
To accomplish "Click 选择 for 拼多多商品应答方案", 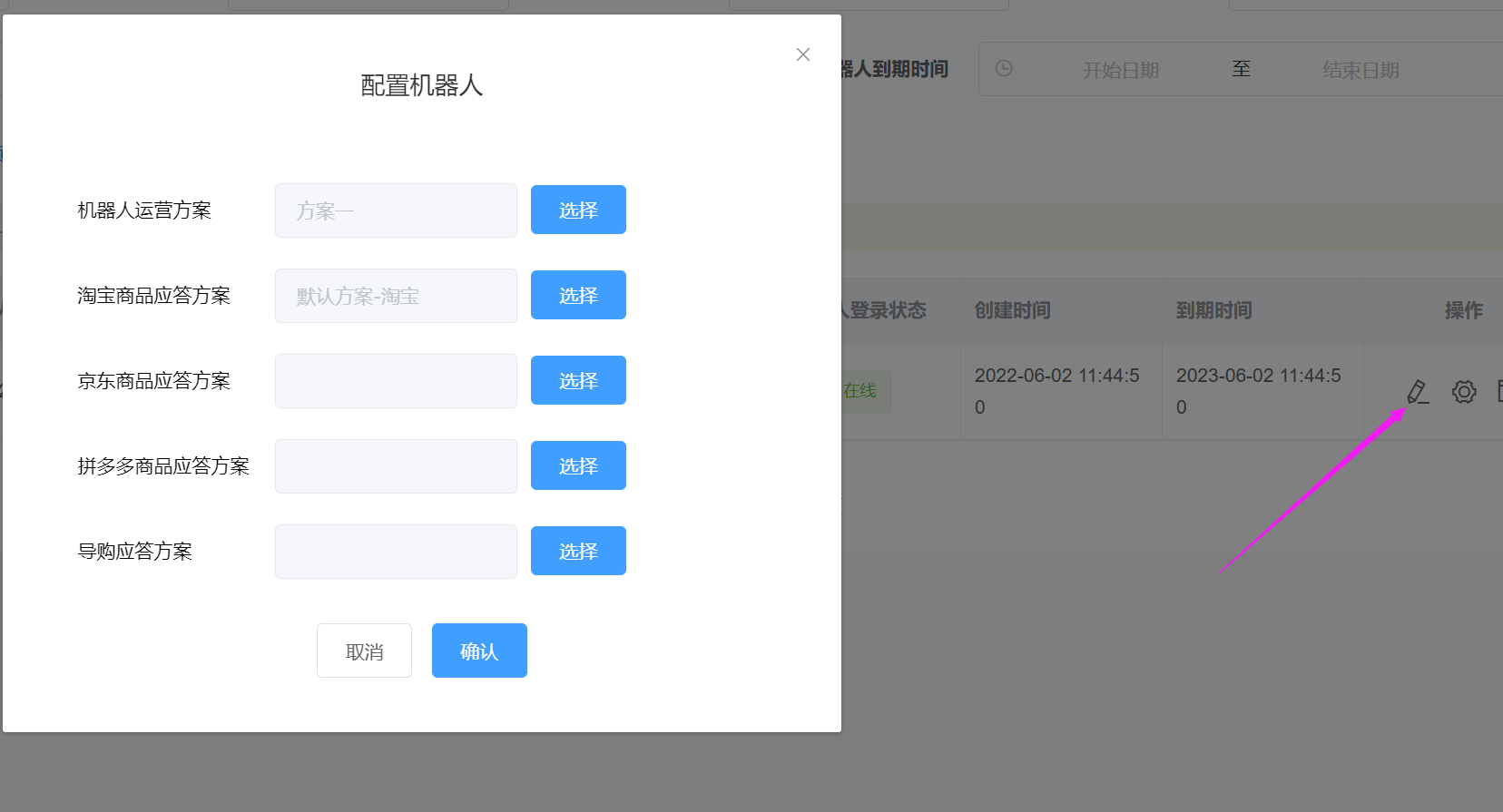I will pyautogui.click(x=578, y=465).
